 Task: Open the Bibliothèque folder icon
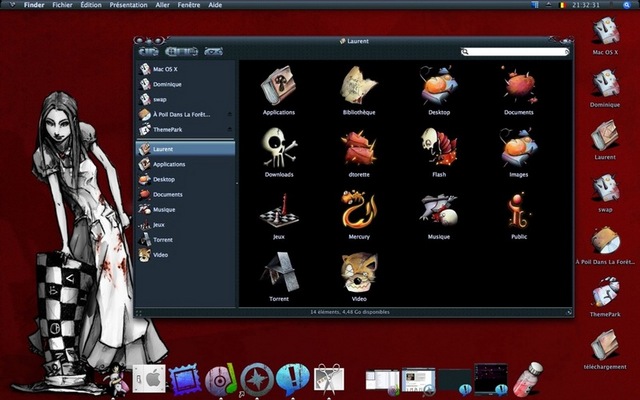click(x=359, y=86)
